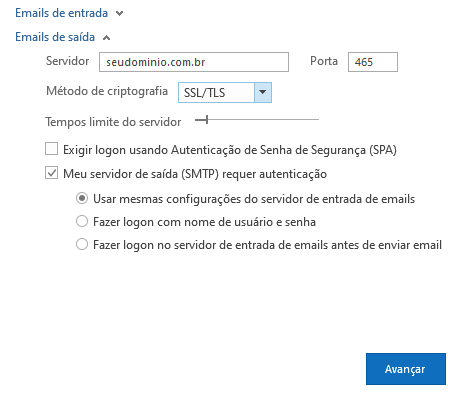This screenshot has width=463, height=396.
Task: Click the Meu servidor de saída (SMTP) label
Action: click(195, 174)
